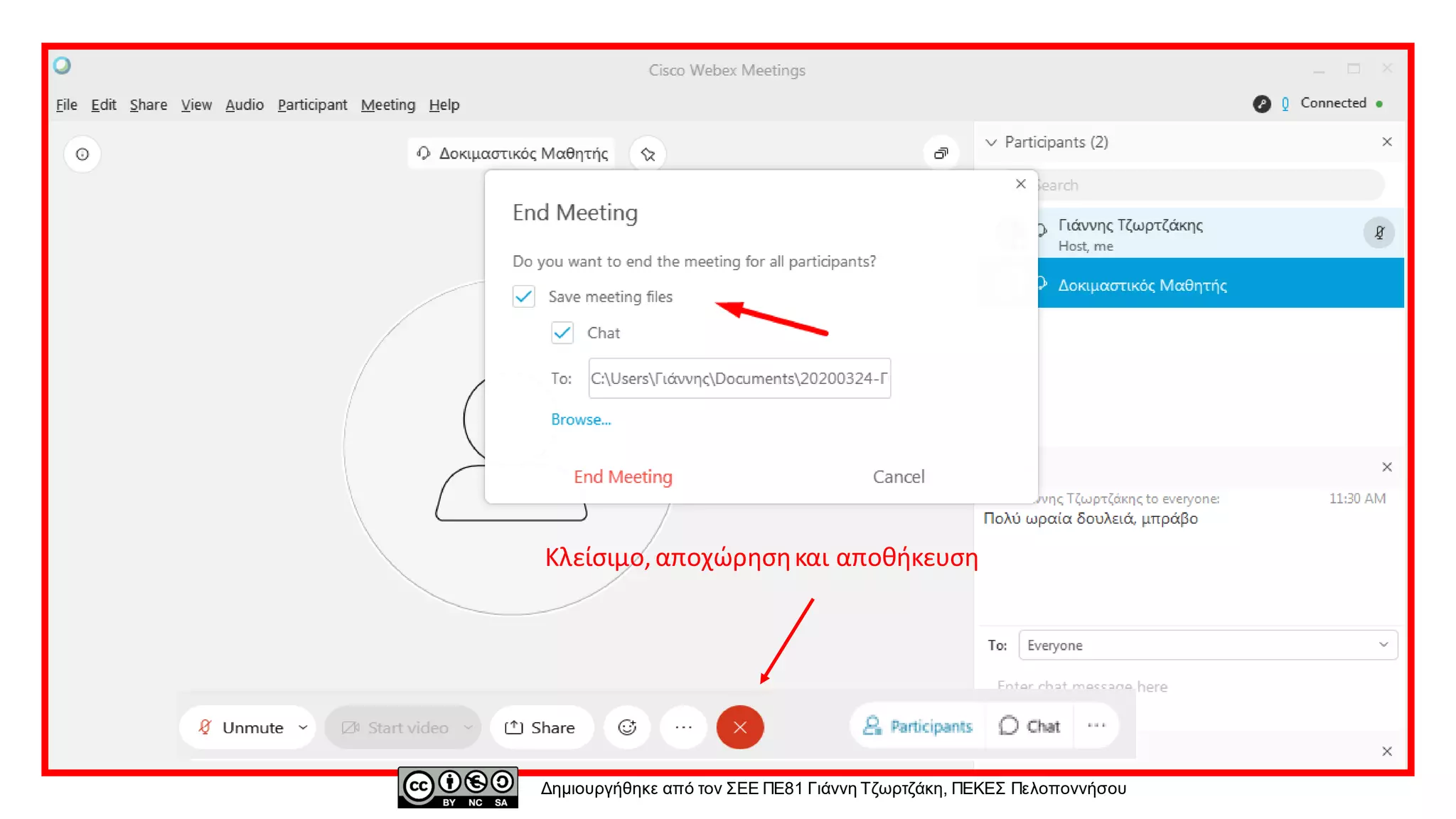Expand the Unmute audio options arrow
Viewport: 1456px width, 819px height.
[x=303, y=727]
